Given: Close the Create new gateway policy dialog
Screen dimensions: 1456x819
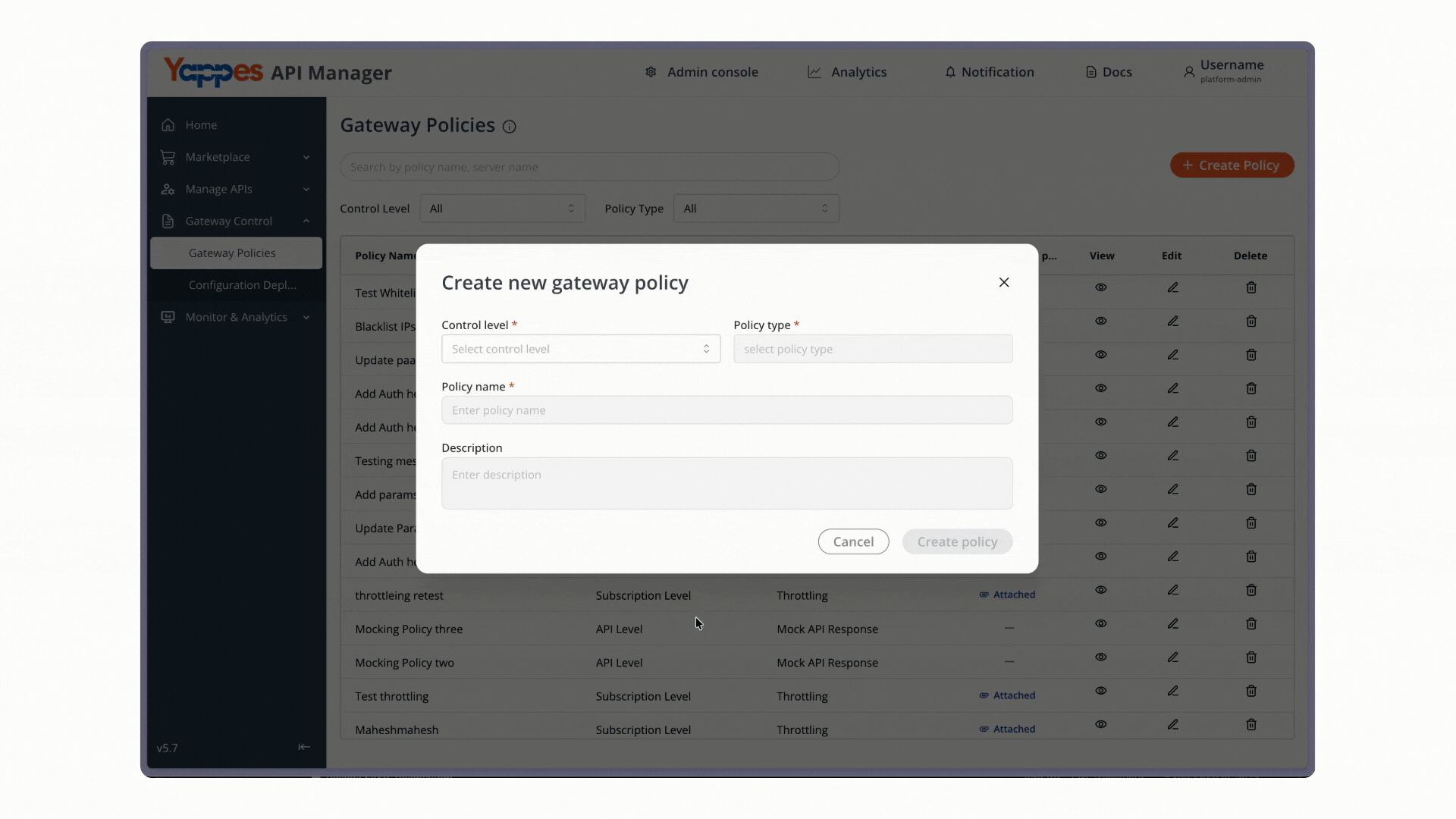Looking at the screenshot, I should (1004, 282).
